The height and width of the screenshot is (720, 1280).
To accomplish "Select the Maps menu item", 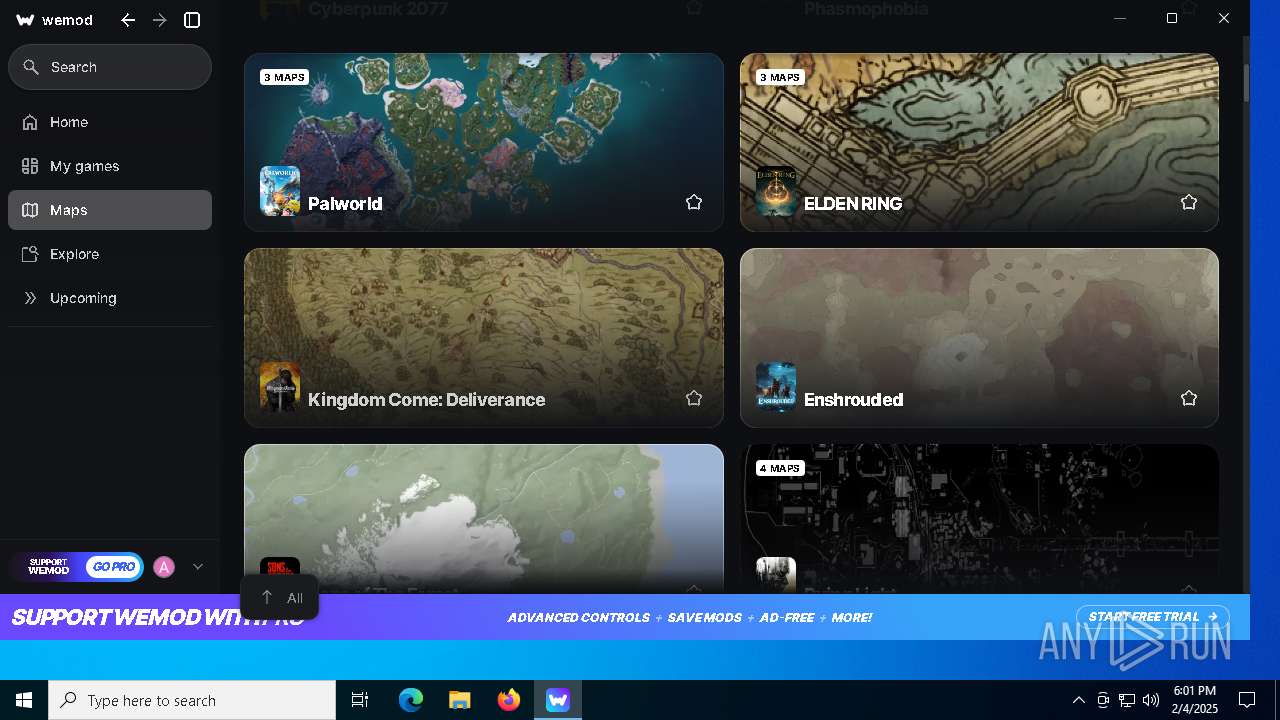I will pyautogui.click(x=110, y=210).
